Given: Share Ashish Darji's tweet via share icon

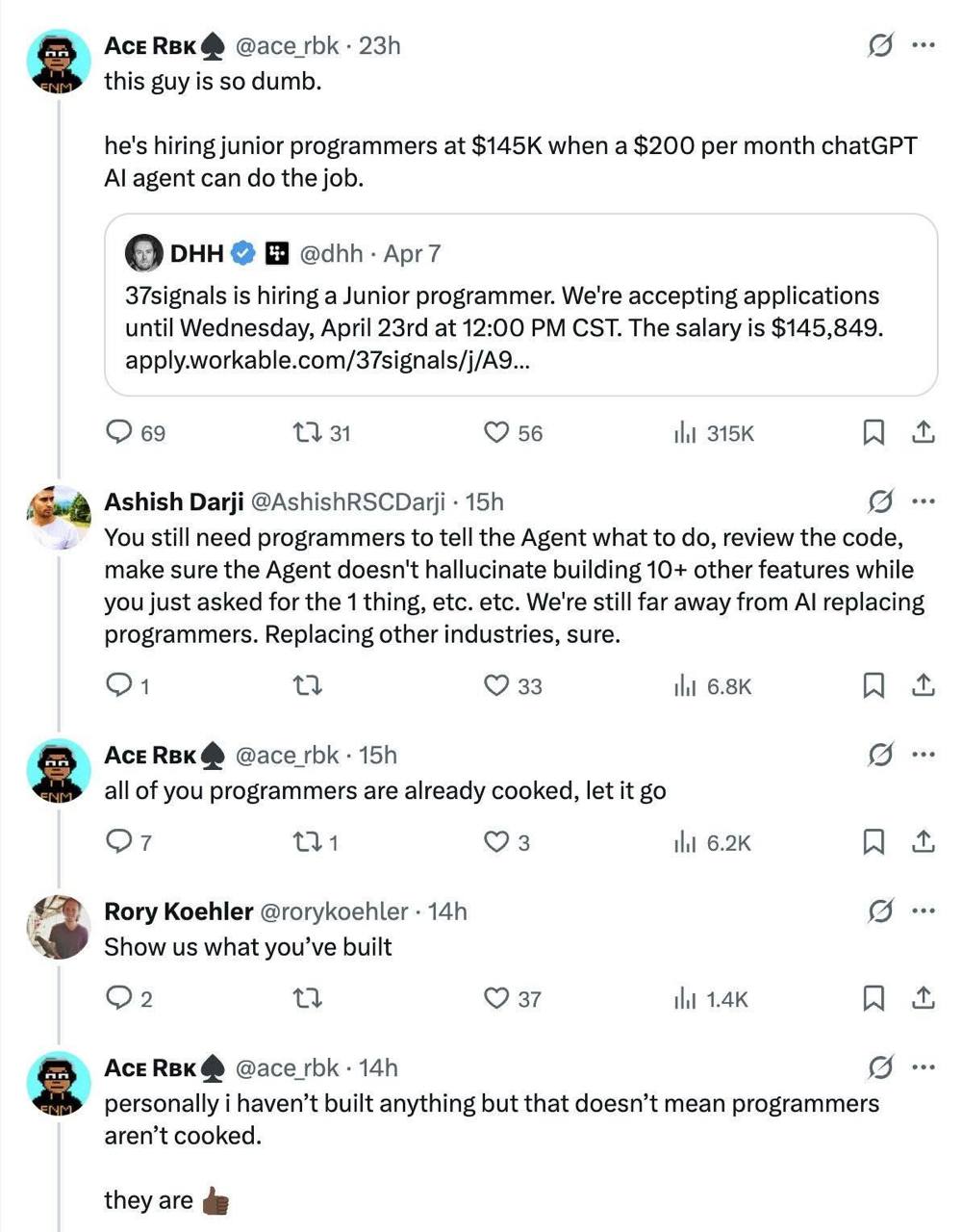Looking at the screenshot, I should click(x=923, y=685).
